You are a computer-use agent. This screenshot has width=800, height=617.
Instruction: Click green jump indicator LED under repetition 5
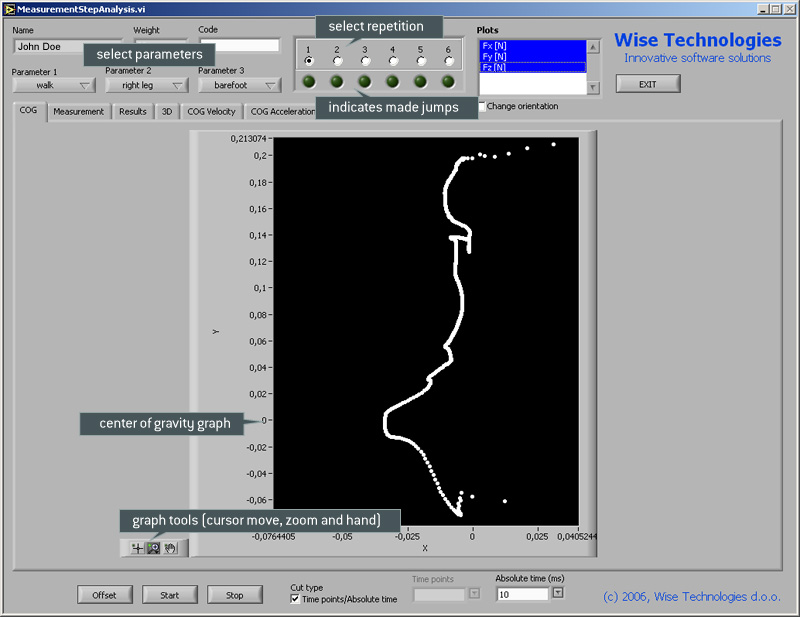click(x=420, y=82)
